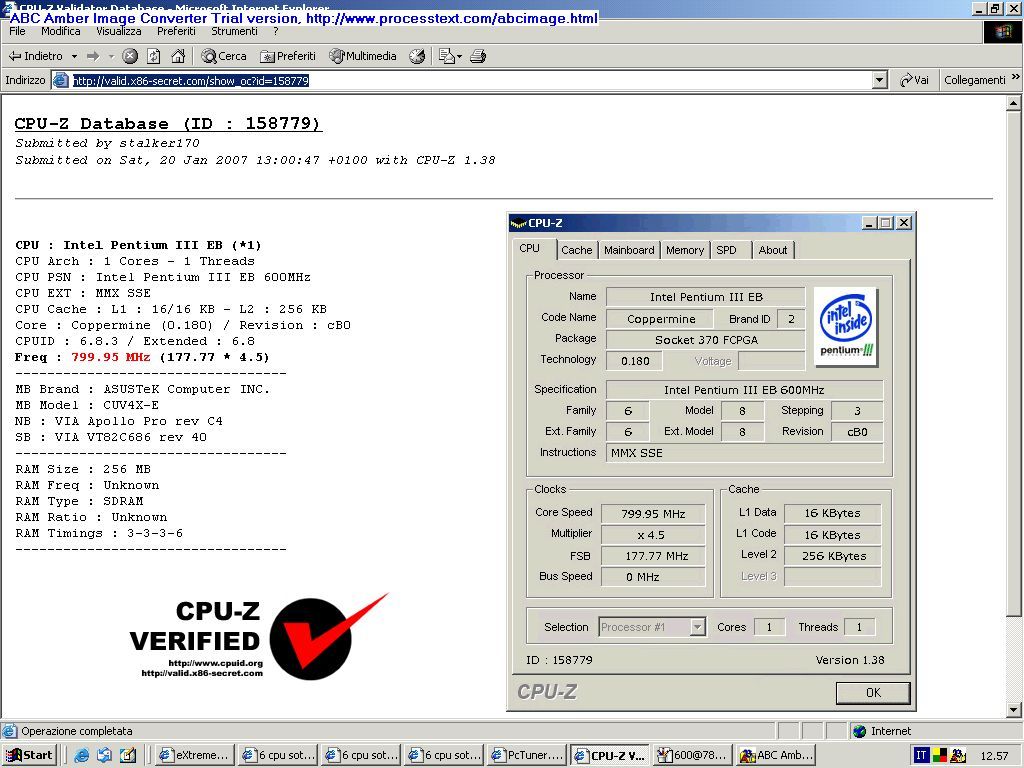Open the Processor #1 selection dropdown

pos(652,627)
